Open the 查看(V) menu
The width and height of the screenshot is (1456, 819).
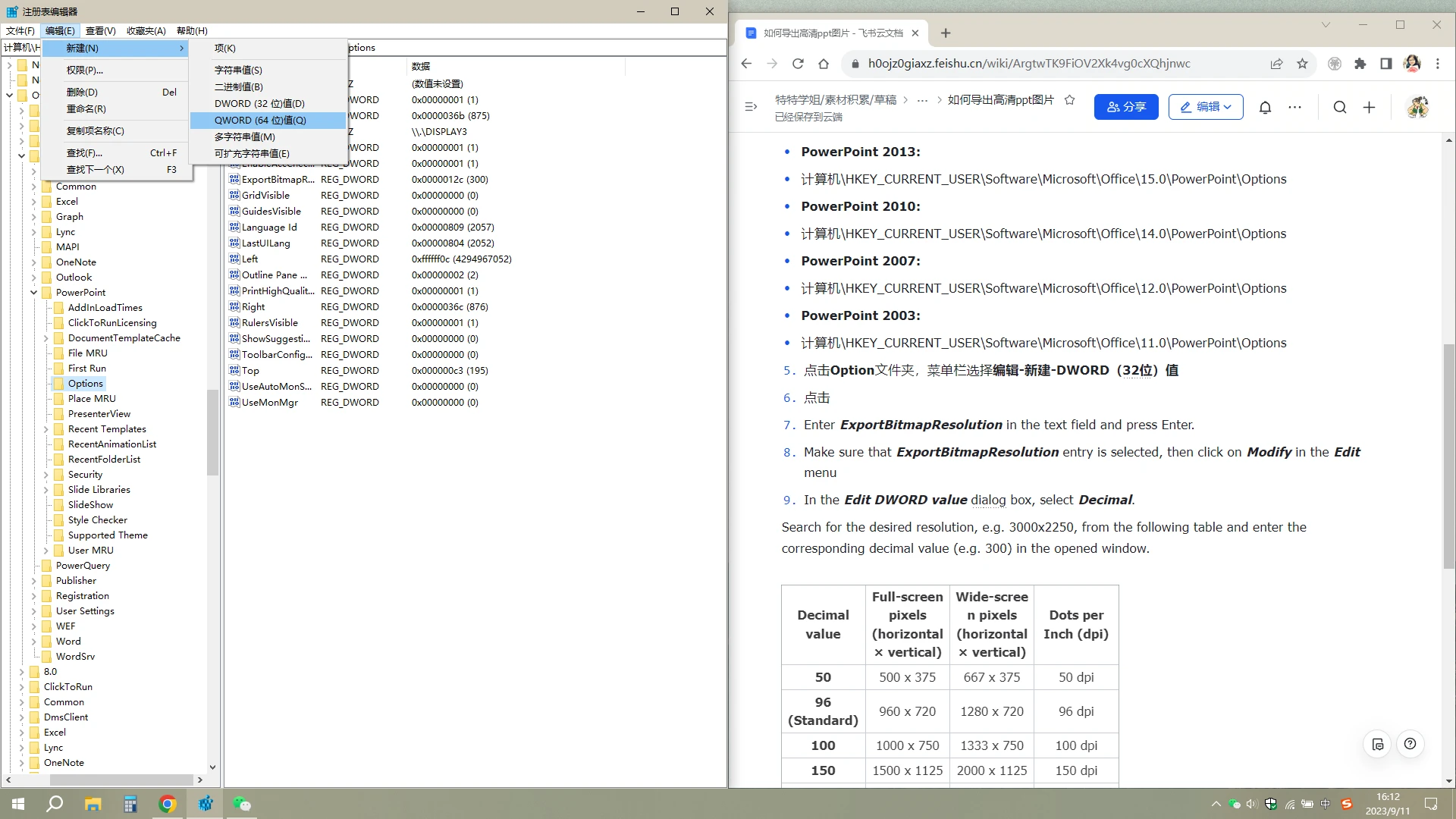coord(100,31)
